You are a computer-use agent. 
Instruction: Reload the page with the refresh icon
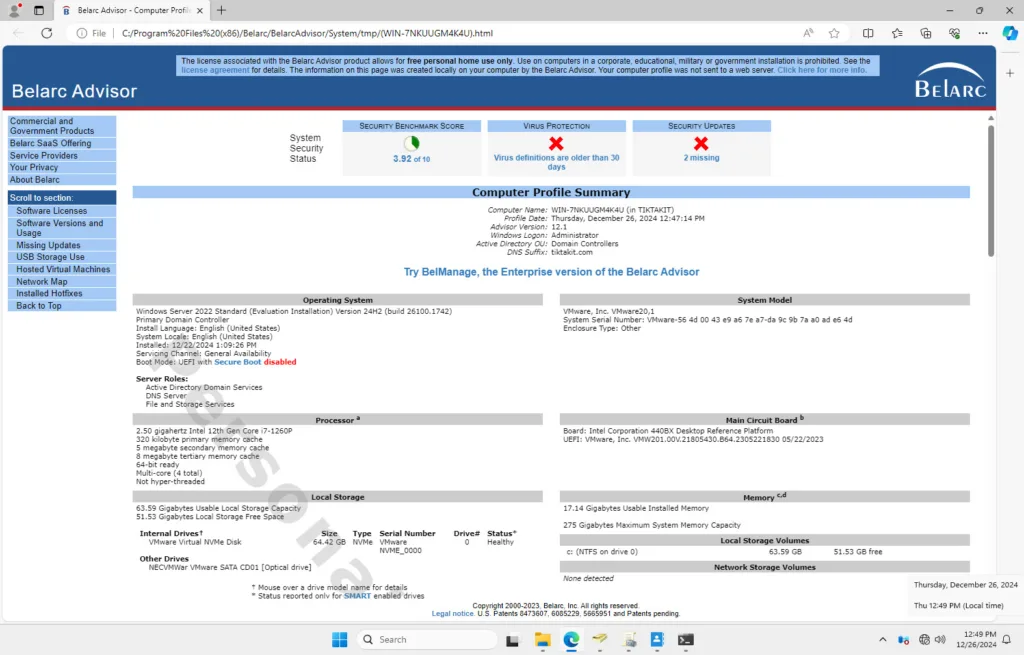[46, 33]
